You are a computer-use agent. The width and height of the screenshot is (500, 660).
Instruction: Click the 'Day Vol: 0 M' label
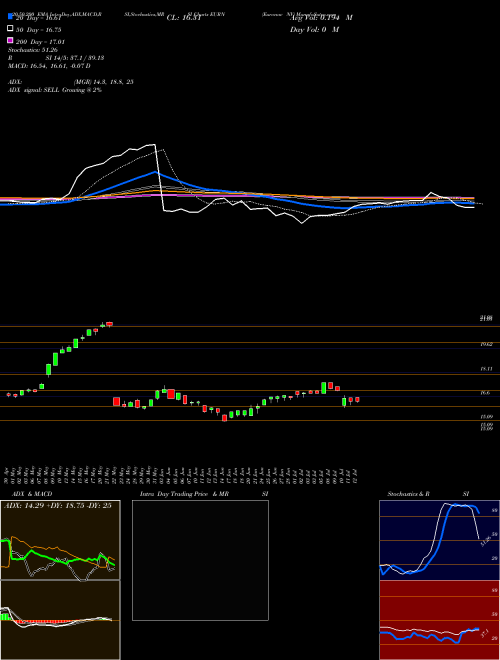pos(314,30)
